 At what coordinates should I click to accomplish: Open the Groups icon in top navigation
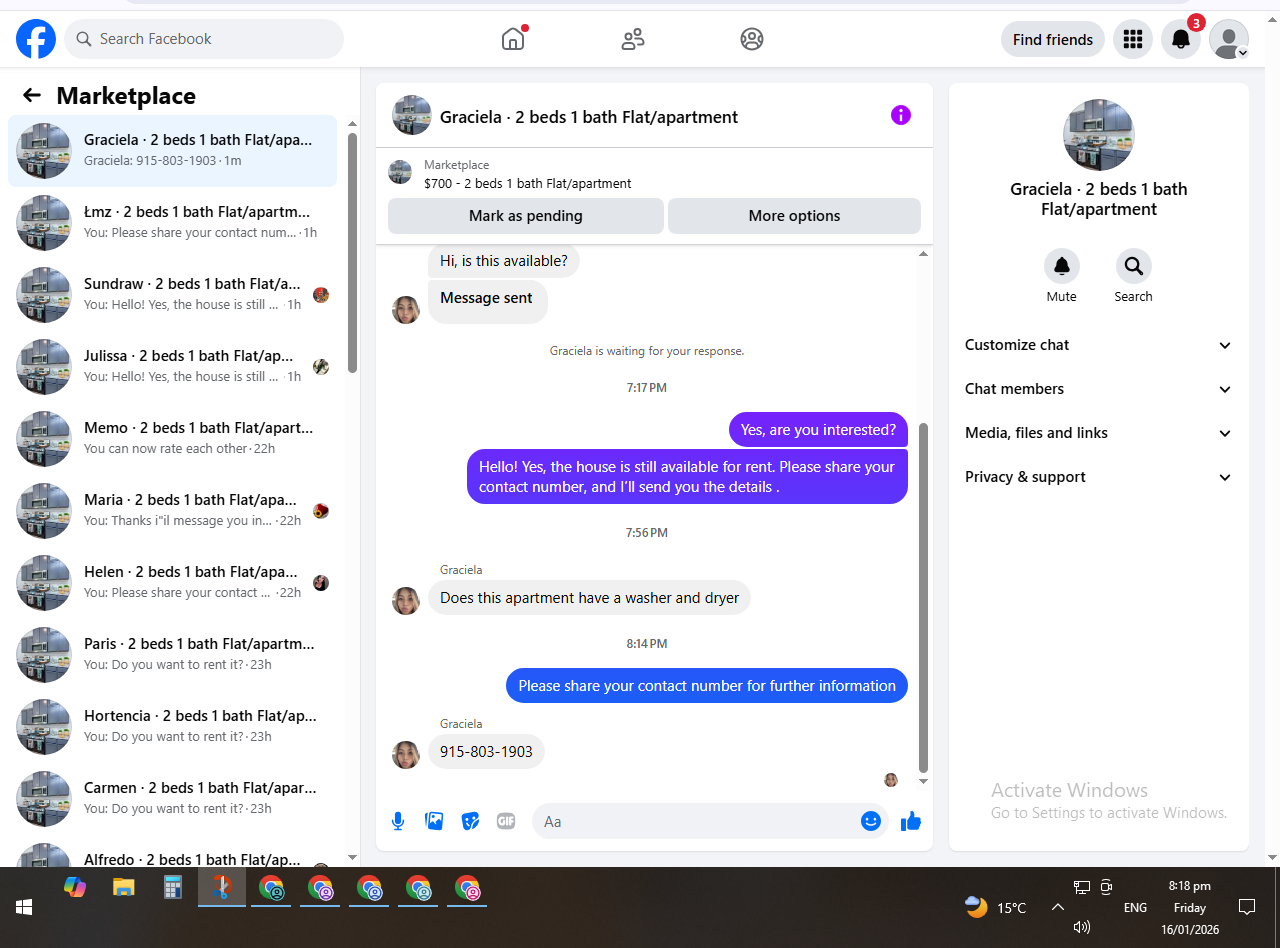[752, 39]
